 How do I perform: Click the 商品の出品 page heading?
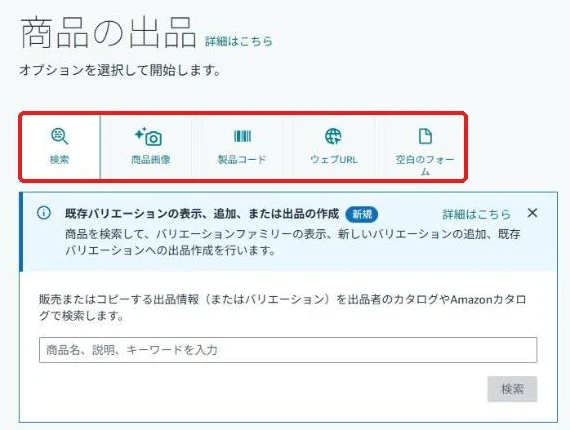click(x=108, y=33)
